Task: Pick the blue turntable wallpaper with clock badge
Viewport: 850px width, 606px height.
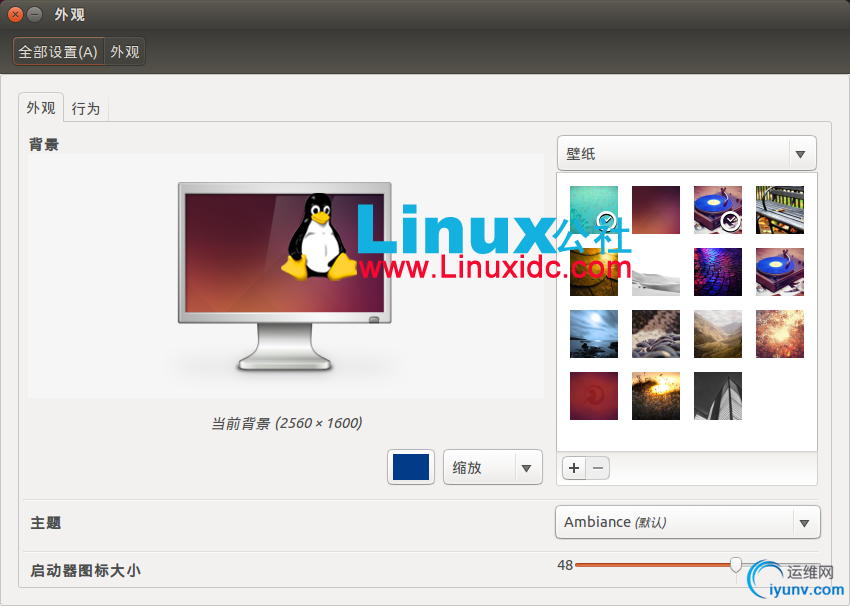Action: pos(718,210)
